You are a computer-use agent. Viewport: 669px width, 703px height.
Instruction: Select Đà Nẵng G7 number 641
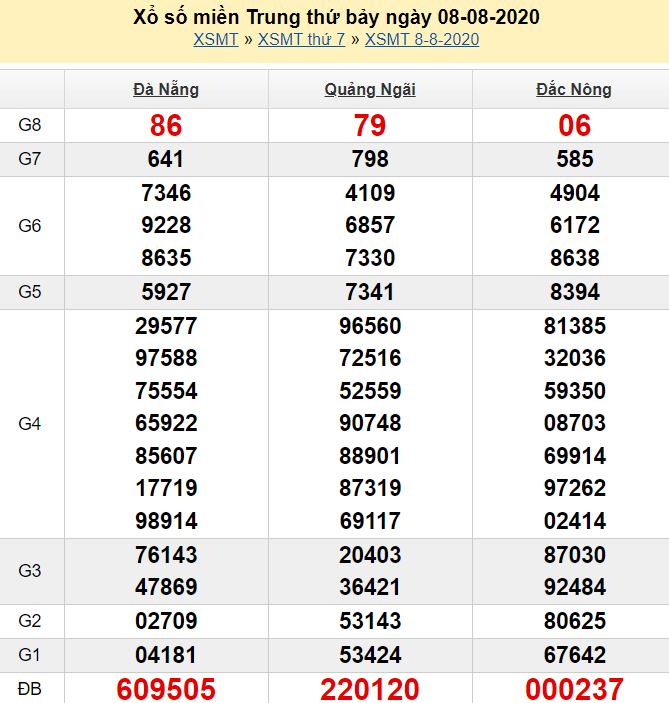click(x=166, y=159)
